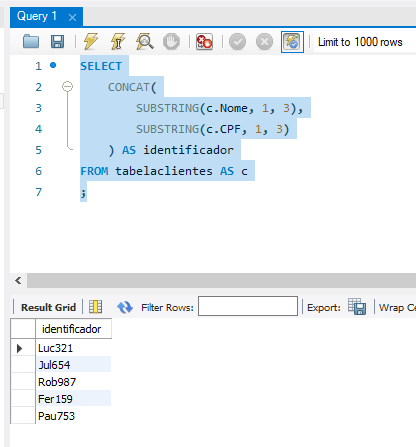Screen dimensions: 416x447
Task: Open a SQL script file folder icon
Action: pyautogui.click(x=31, y=42)
